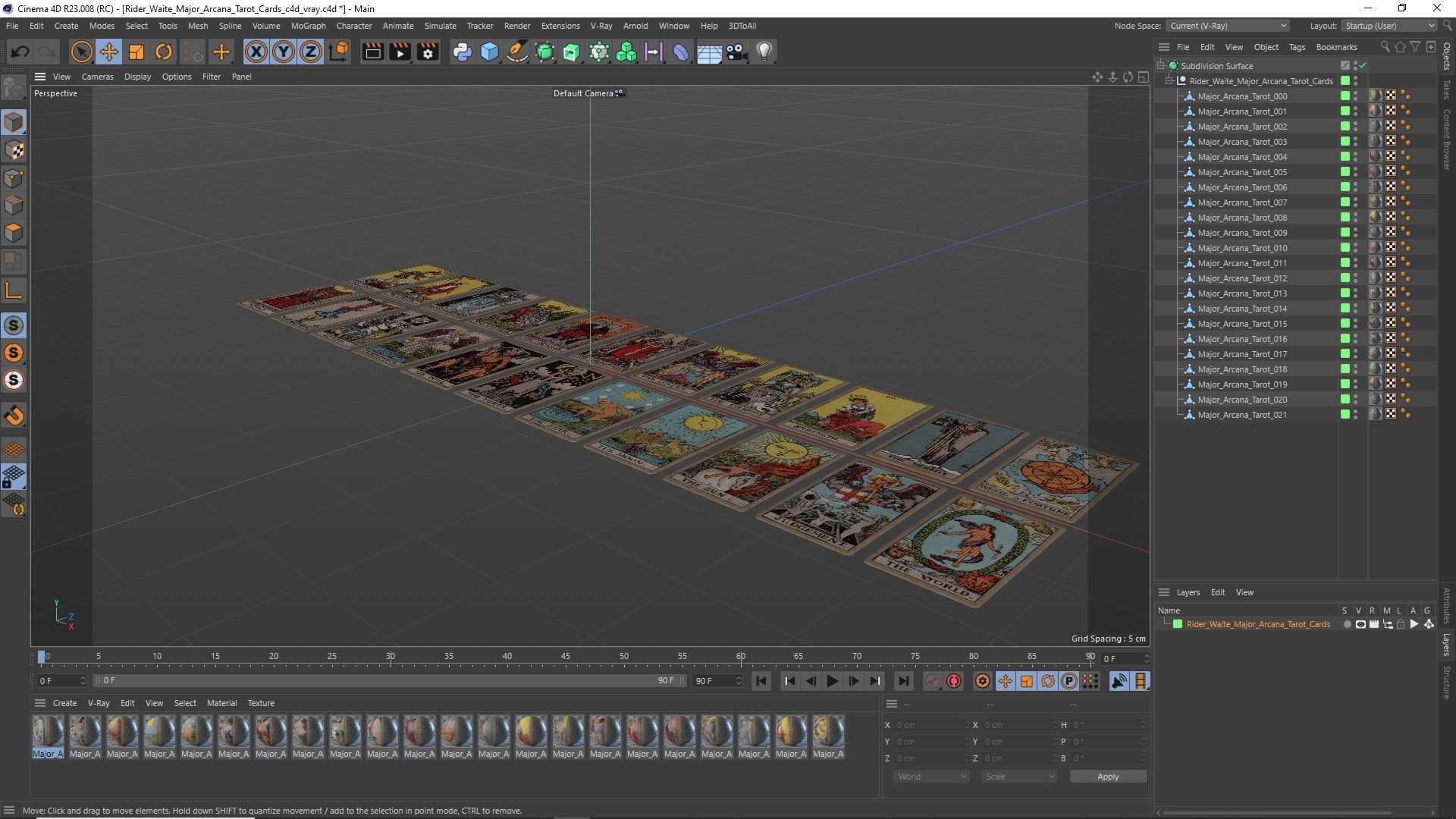Open the Layout Startup dropdown

tap(1389, 26)
